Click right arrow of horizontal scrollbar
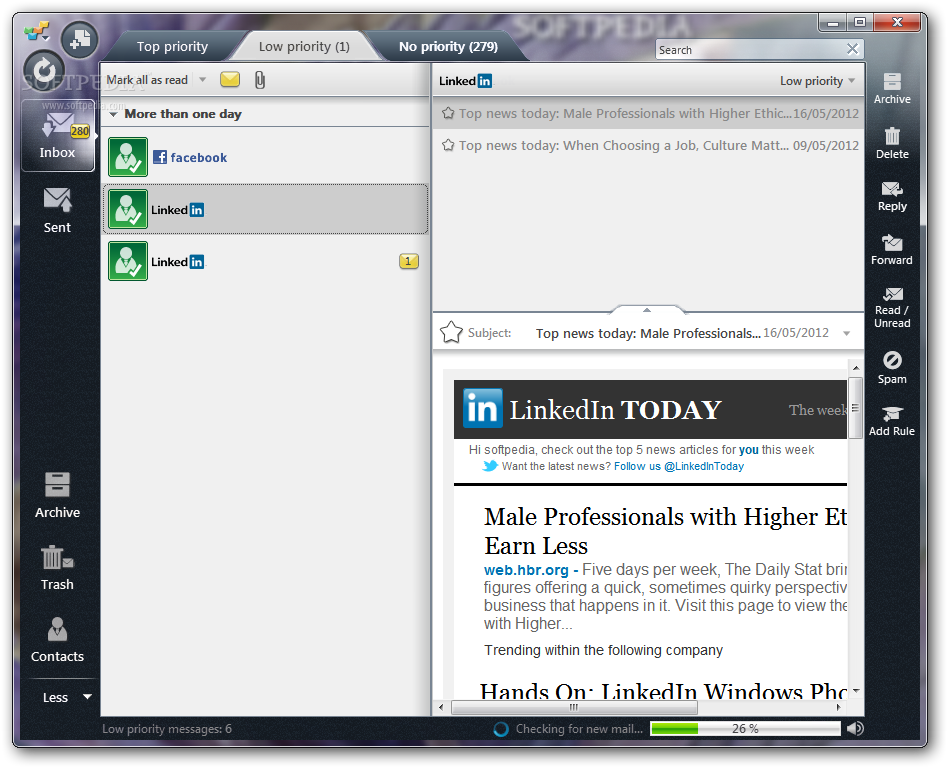This screenshot has height=768, width=948. coord(838,707)
